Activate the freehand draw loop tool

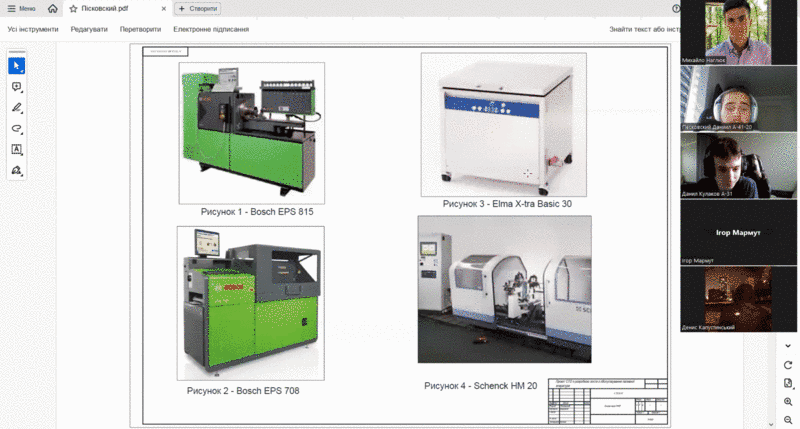17,129
